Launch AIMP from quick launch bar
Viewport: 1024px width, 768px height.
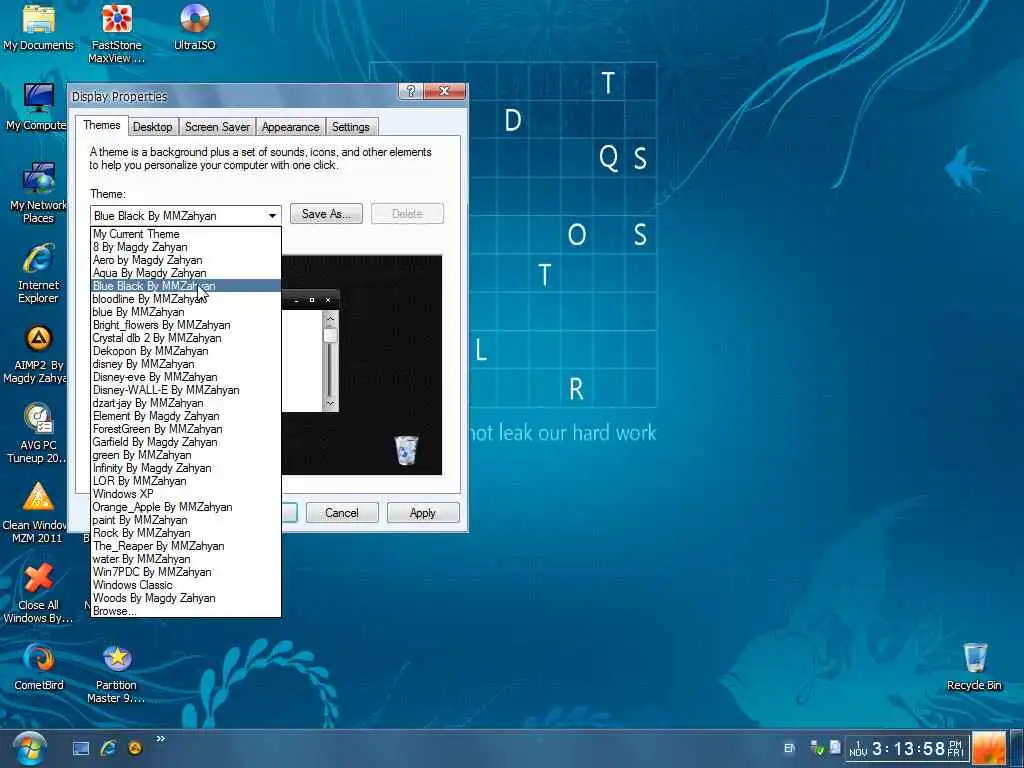click(x=135, y=748)
